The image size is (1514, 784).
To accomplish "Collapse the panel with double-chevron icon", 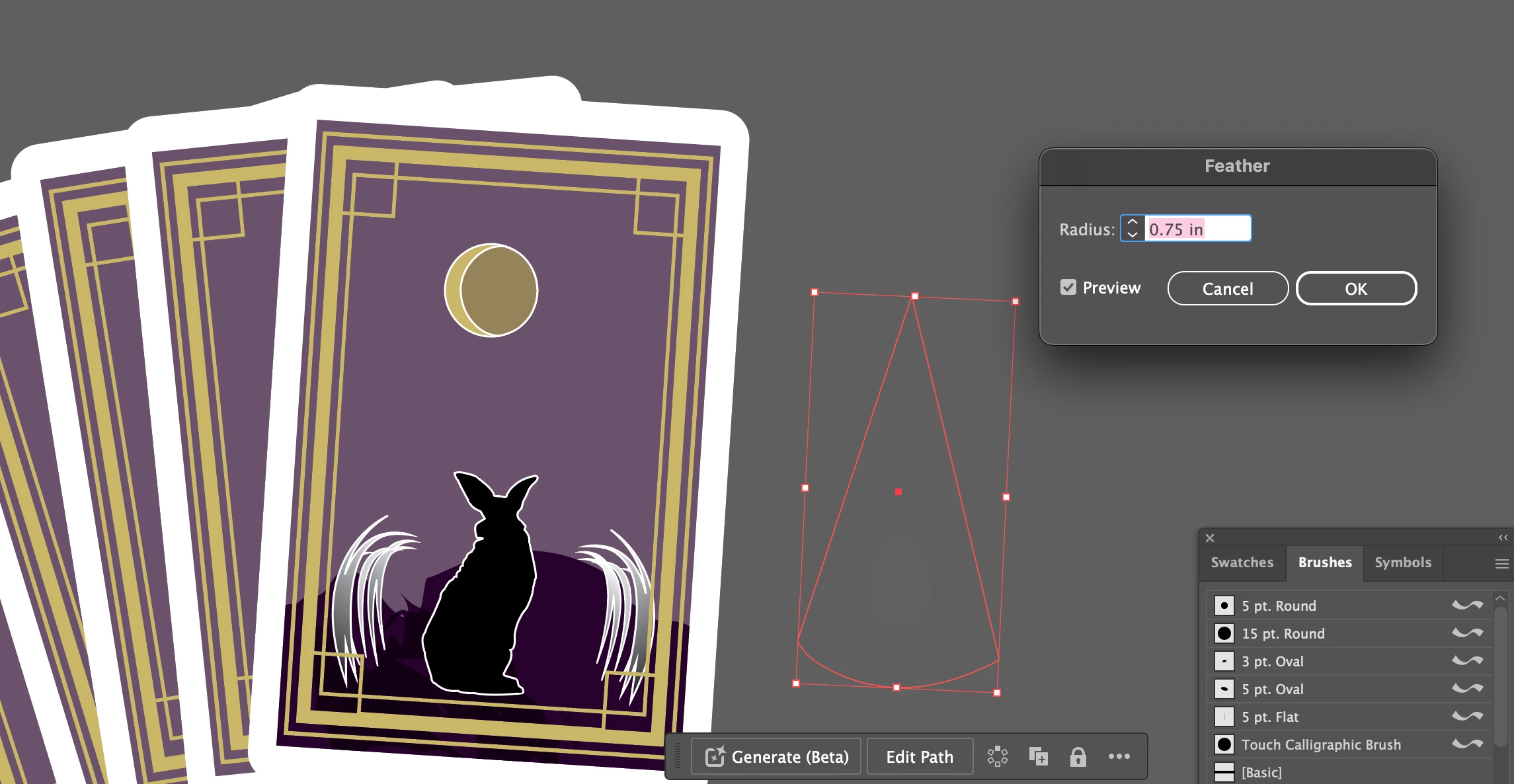I will [x=1503, y=537].
